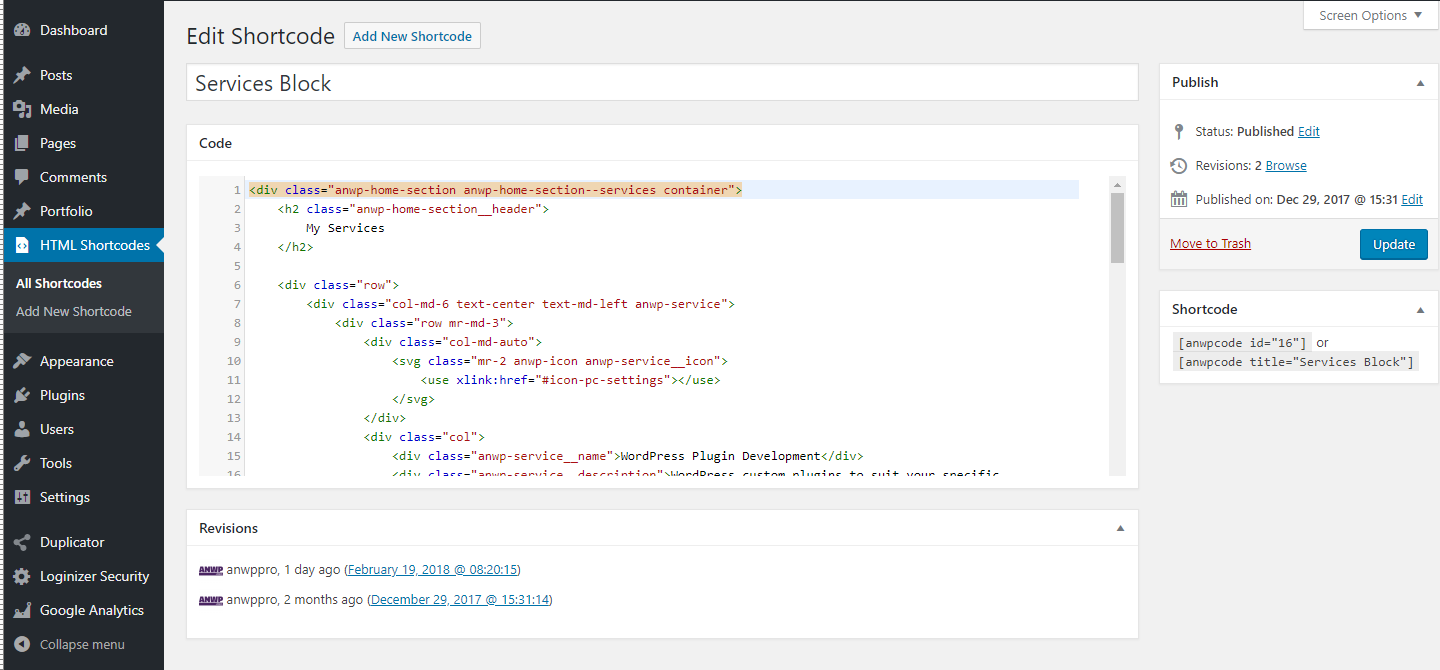This screenshot has height=670, width=1440.
Task: Click the Posts pin icon
Action: (22, 75)
